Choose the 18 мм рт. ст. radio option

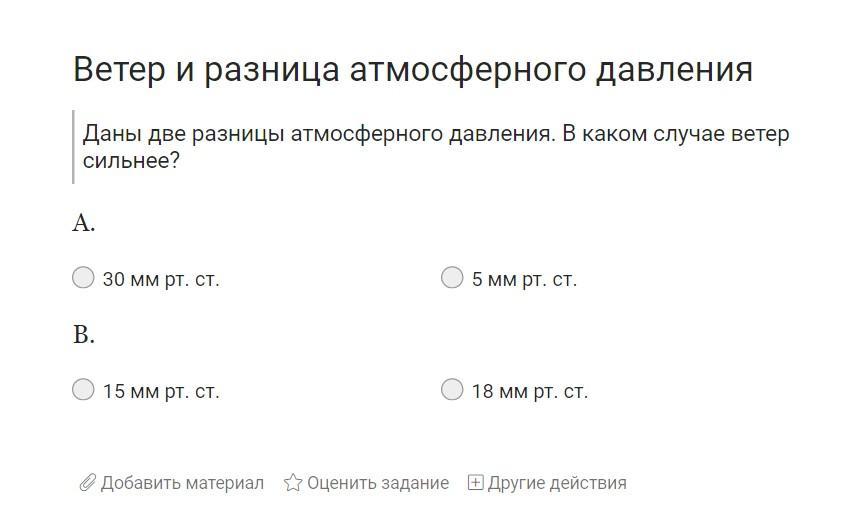click(452, 389)
